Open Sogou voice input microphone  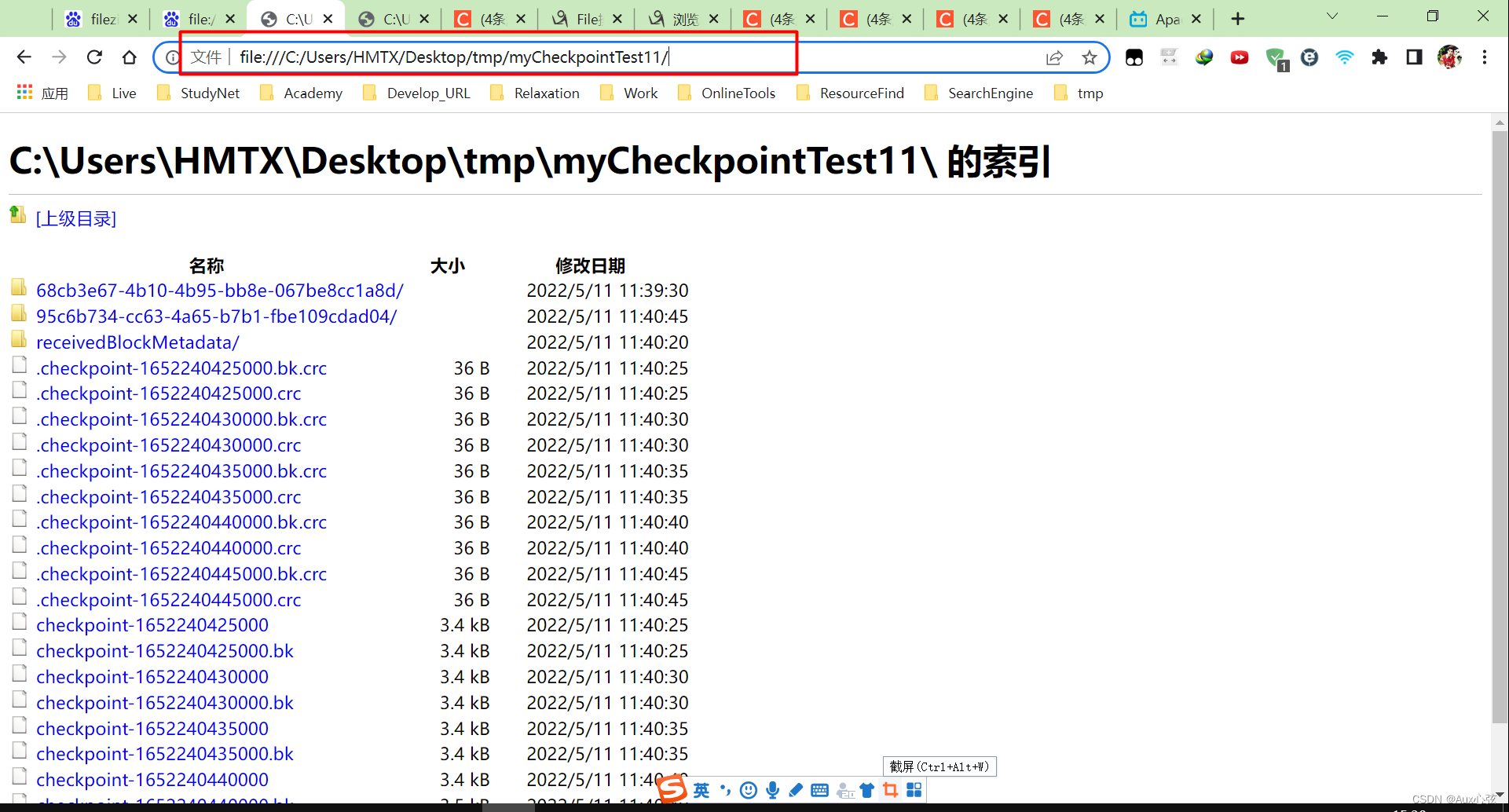773,790
